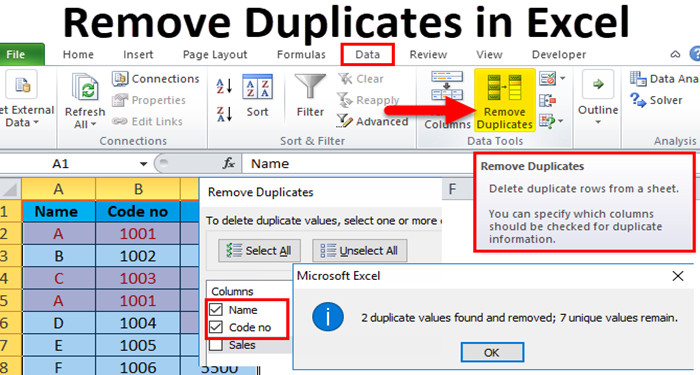Select cell containing 1005
This screenshot has width=700, height=375.
pos(138,345)
